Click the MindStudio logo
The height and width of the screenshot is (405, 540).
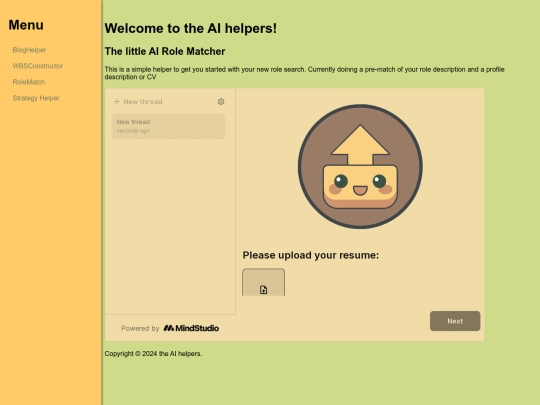(x=191, y=328)
